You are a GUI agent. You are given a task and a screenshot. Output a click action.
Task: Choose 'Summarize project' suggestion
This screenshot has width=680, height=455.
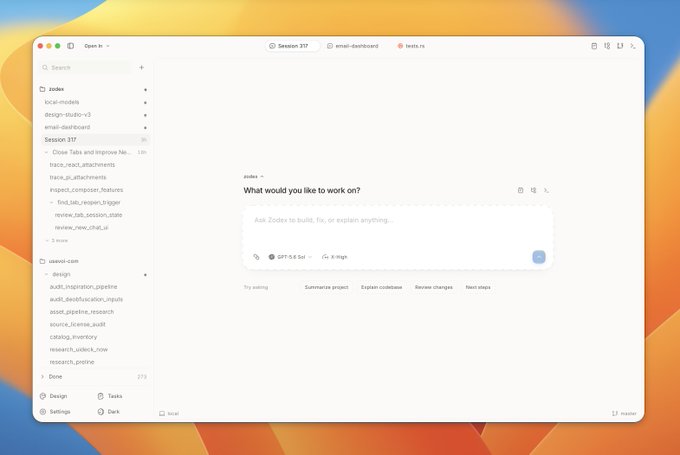coord(327,288)
